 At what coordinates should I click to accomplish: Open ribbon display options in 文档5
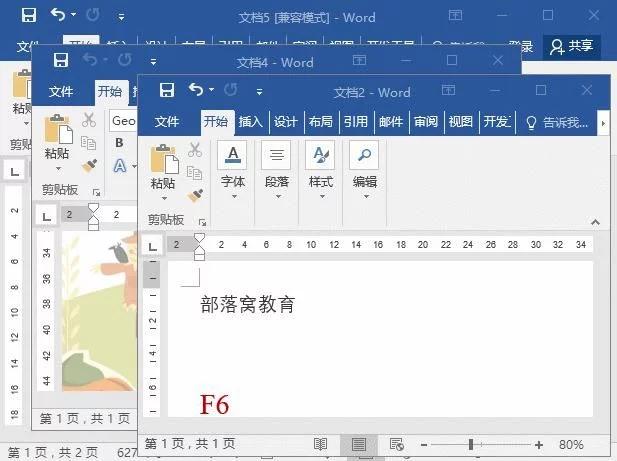[455, 15]
